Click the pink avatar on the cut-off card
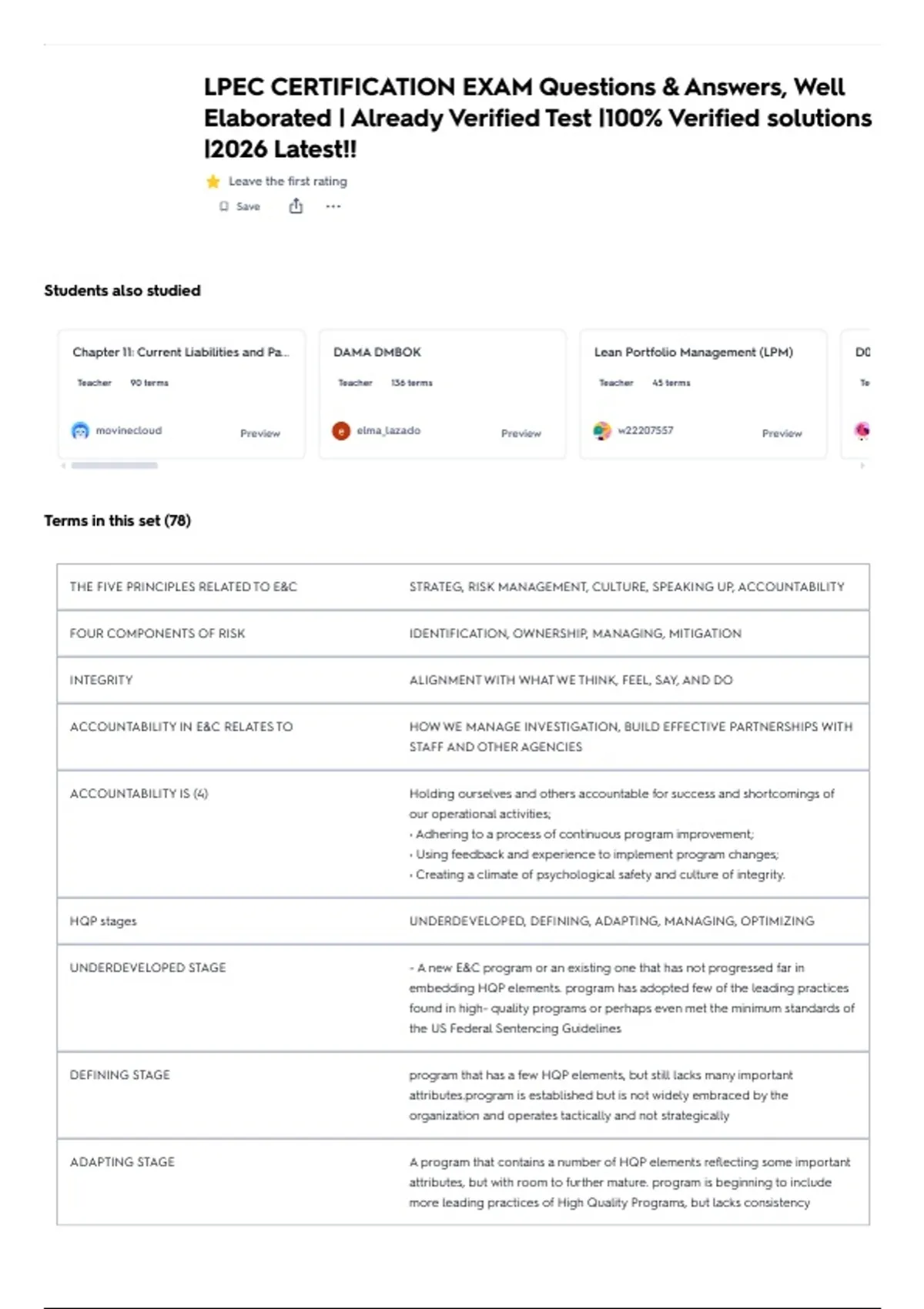924x1309 pixels. point(862,430)
